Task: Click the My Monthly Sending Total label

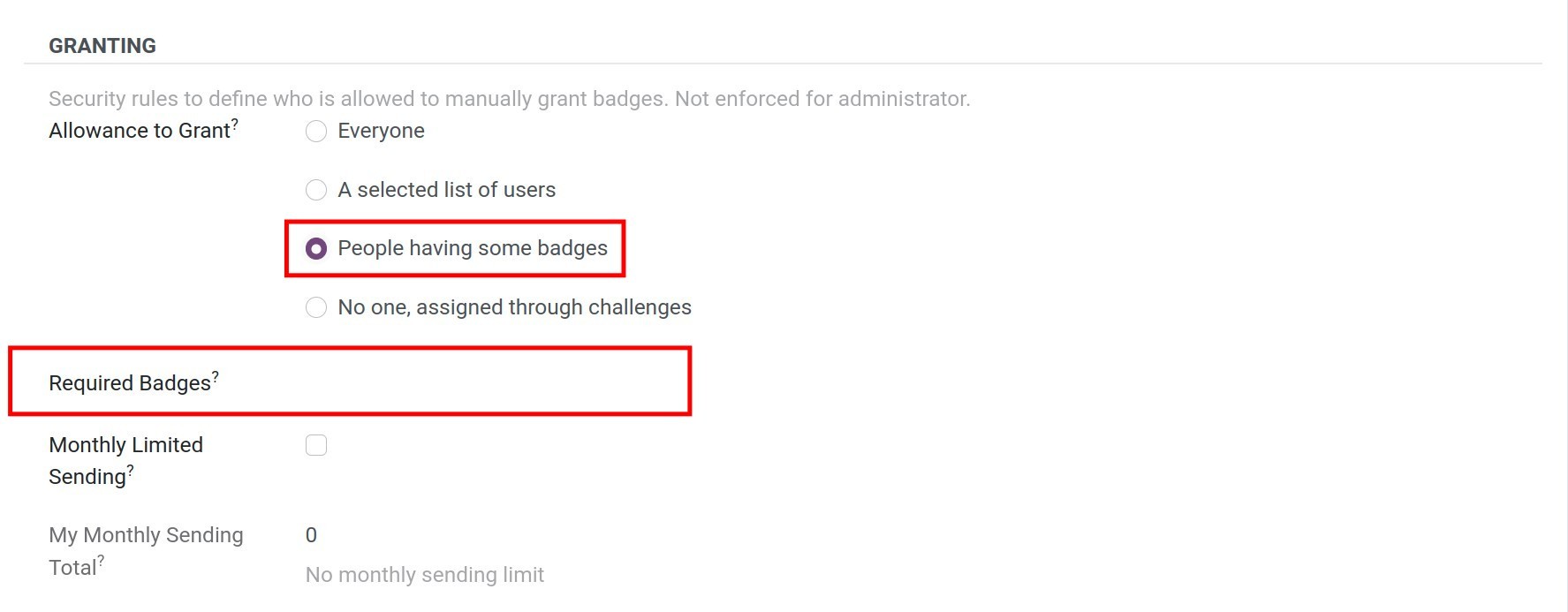Action: pos(144,550)
